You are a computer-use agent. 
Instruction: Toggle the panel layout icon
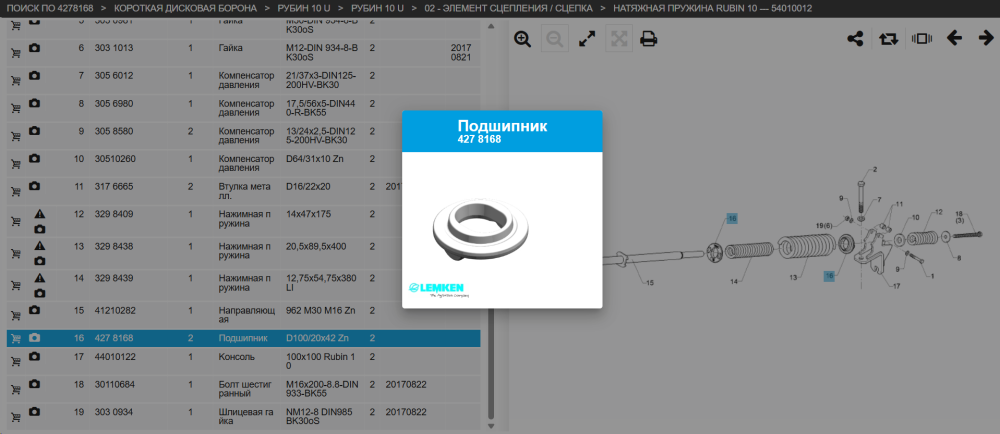[922, 39]
